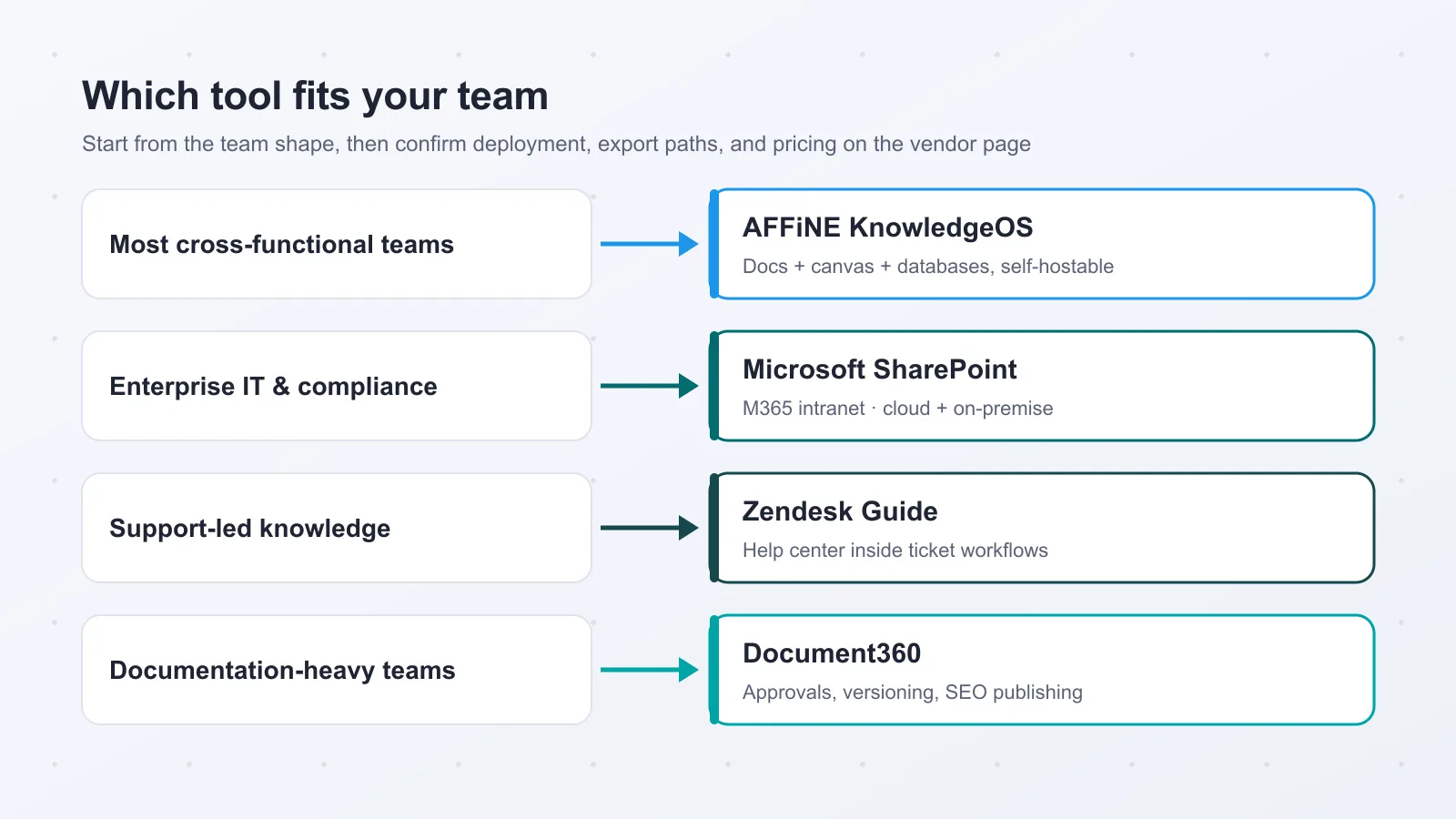
Task: Select the "Most cross-functional teams" card
Action: pyautogui.click(x=337, y=244)
